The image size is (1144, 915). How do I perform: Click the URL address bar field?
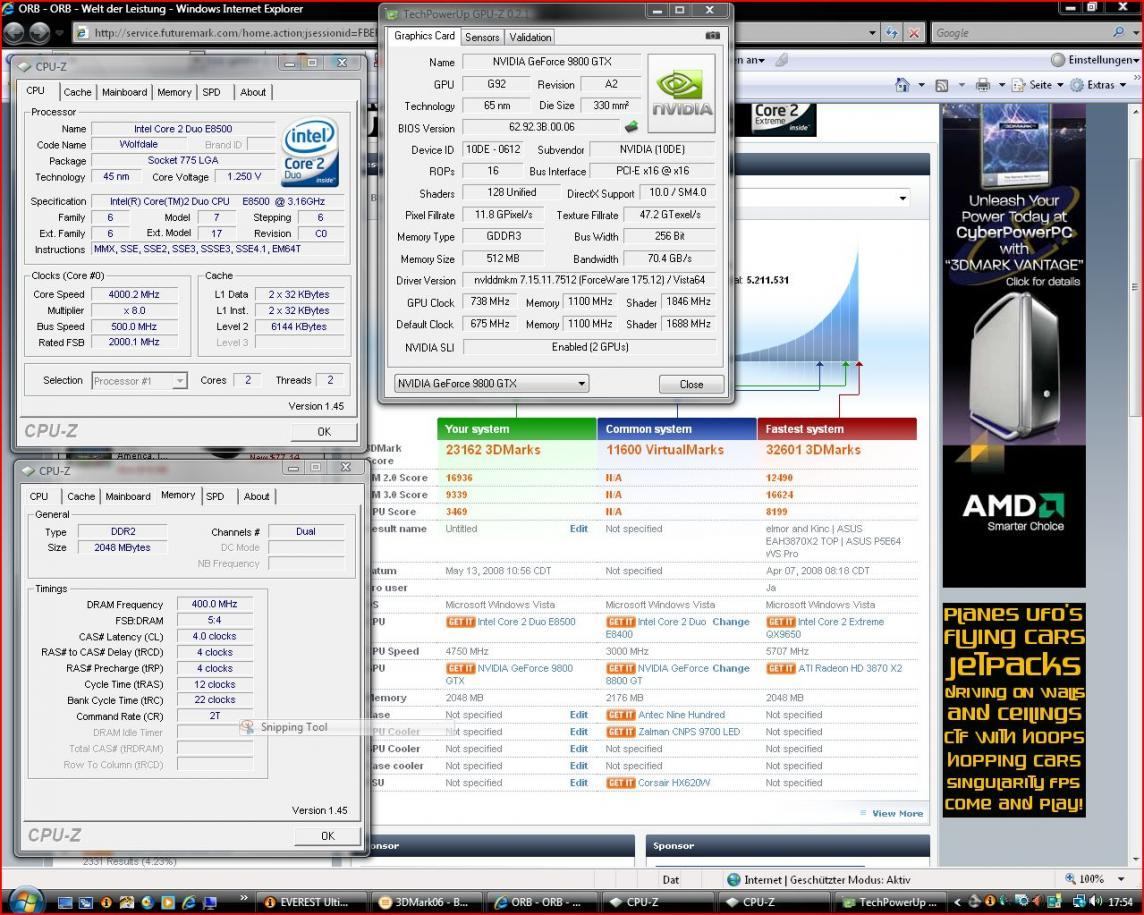tap(474, 33)
